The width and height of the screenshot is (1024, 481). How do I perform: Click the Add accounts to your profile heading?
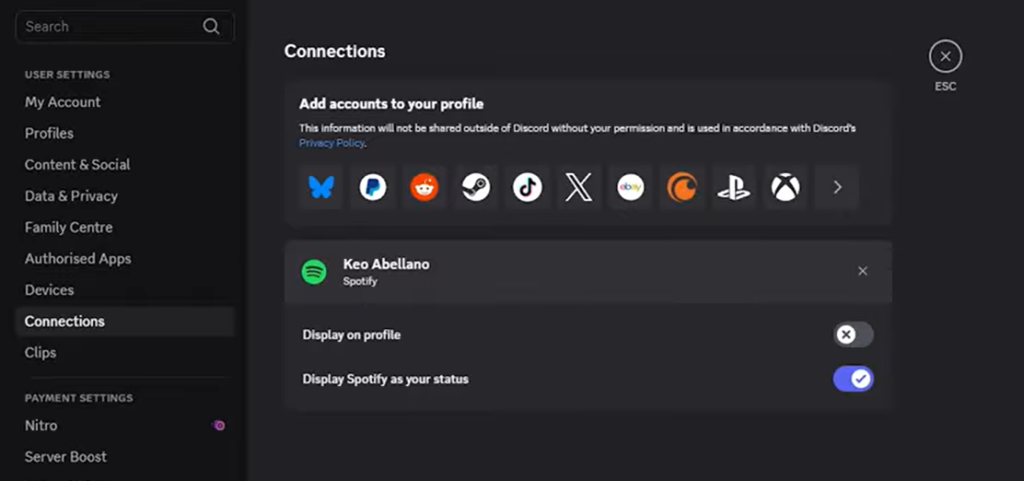click(391, 104)
